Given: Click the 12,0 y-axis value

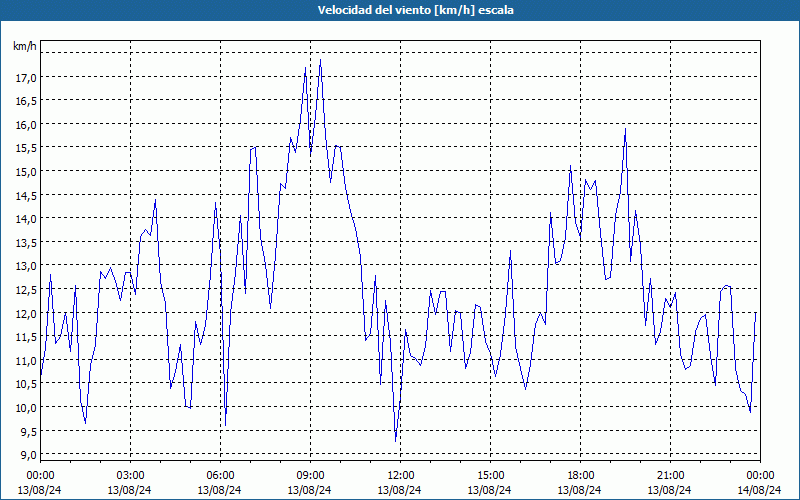Looking at the screenshot, I should 27,313.
